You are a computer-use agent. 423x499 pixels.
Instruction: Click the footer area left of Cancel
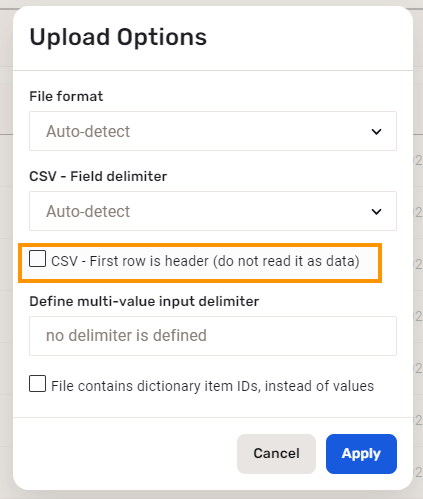point(125,454)
